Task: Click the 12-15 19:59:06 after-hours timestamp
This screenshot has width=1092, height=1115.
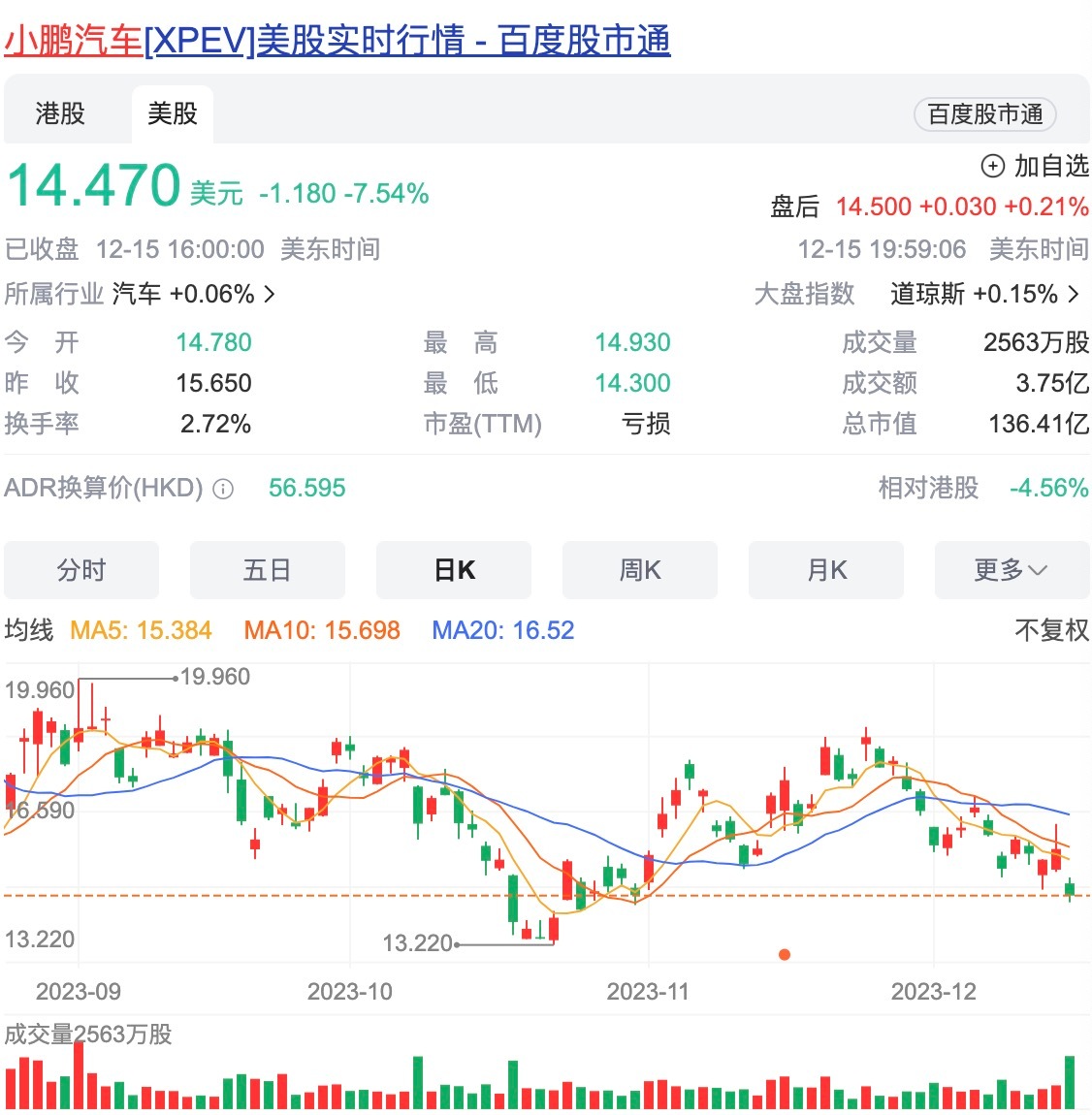Action: (x=882, y=249)
